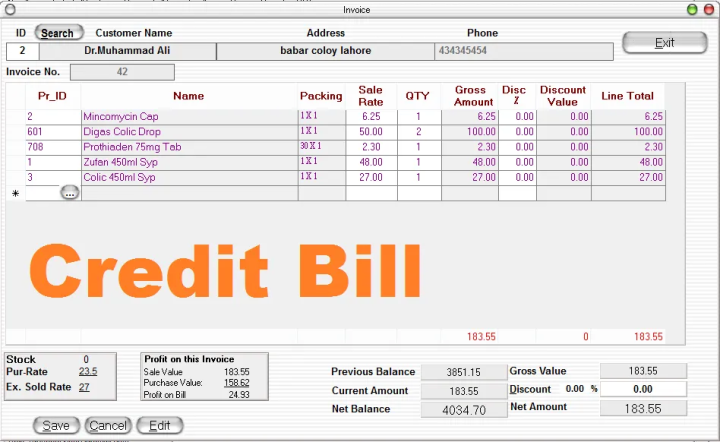Click the Address field babar coloy lahore
720x442 pixels.
[x=326, y=51]
